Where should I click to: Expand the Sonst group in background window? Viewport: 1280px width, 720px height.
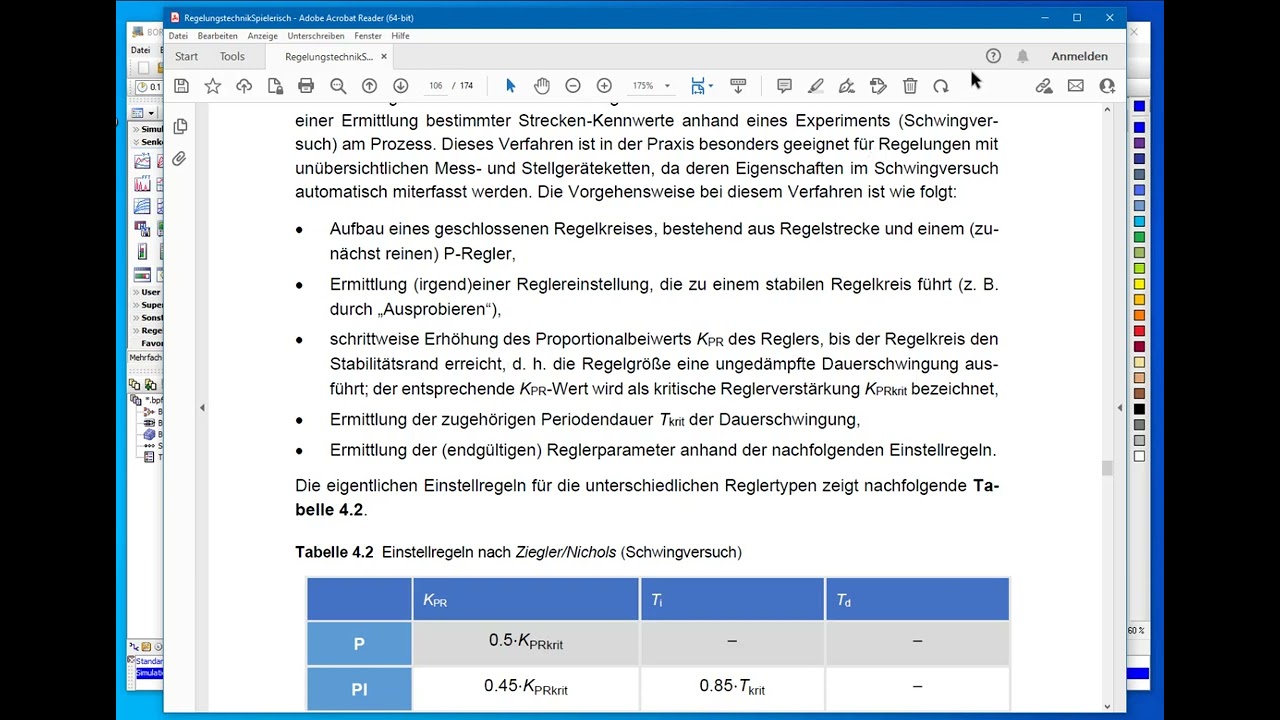(x=134, y=317)
